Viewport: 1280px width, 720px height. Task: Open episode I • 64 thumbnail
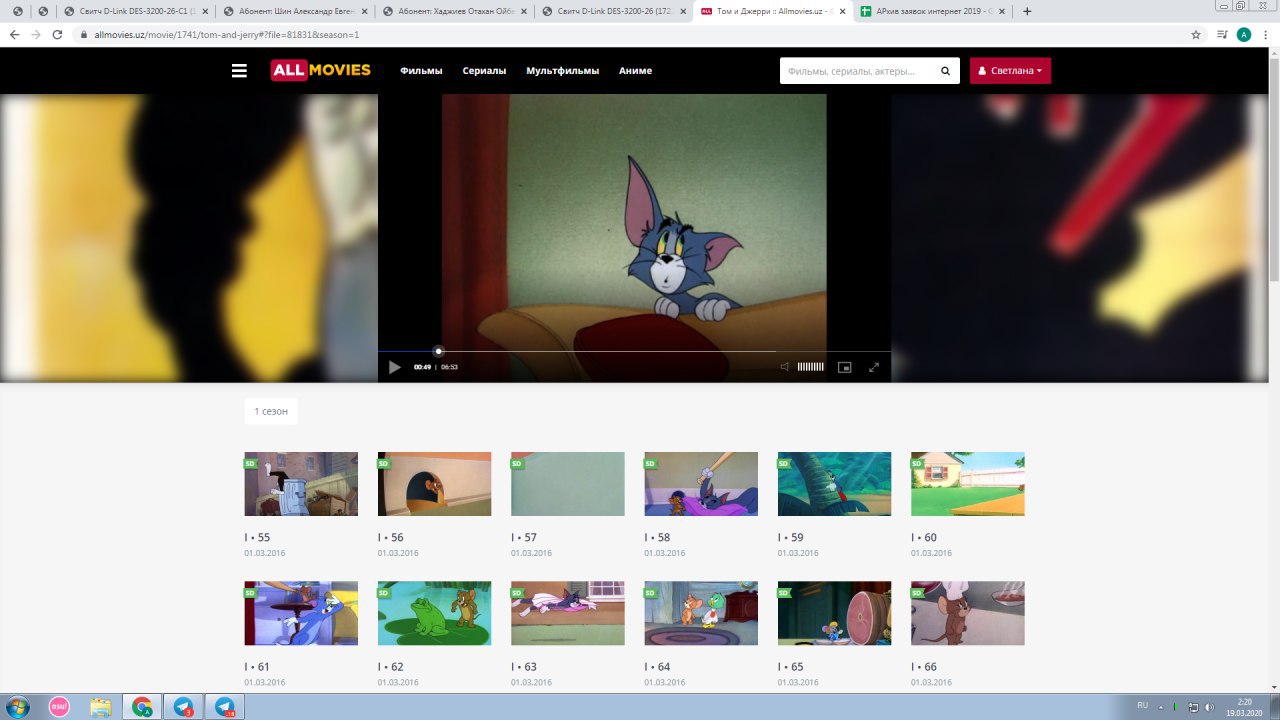click(701, 613)
